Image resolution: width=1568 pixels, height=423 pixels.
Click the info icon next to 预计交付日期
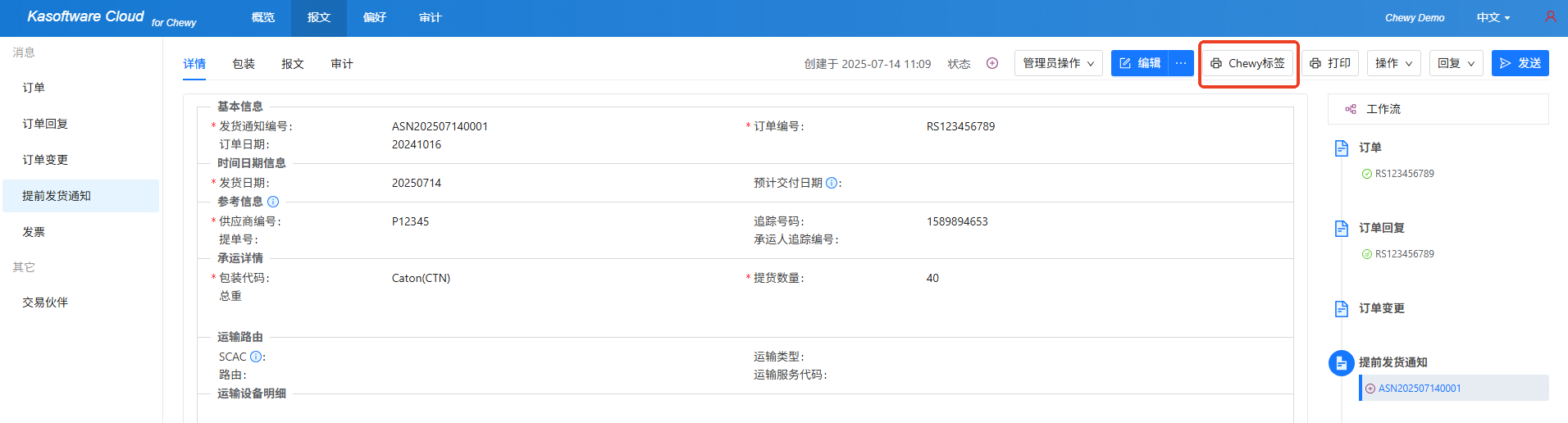point(832,183)
